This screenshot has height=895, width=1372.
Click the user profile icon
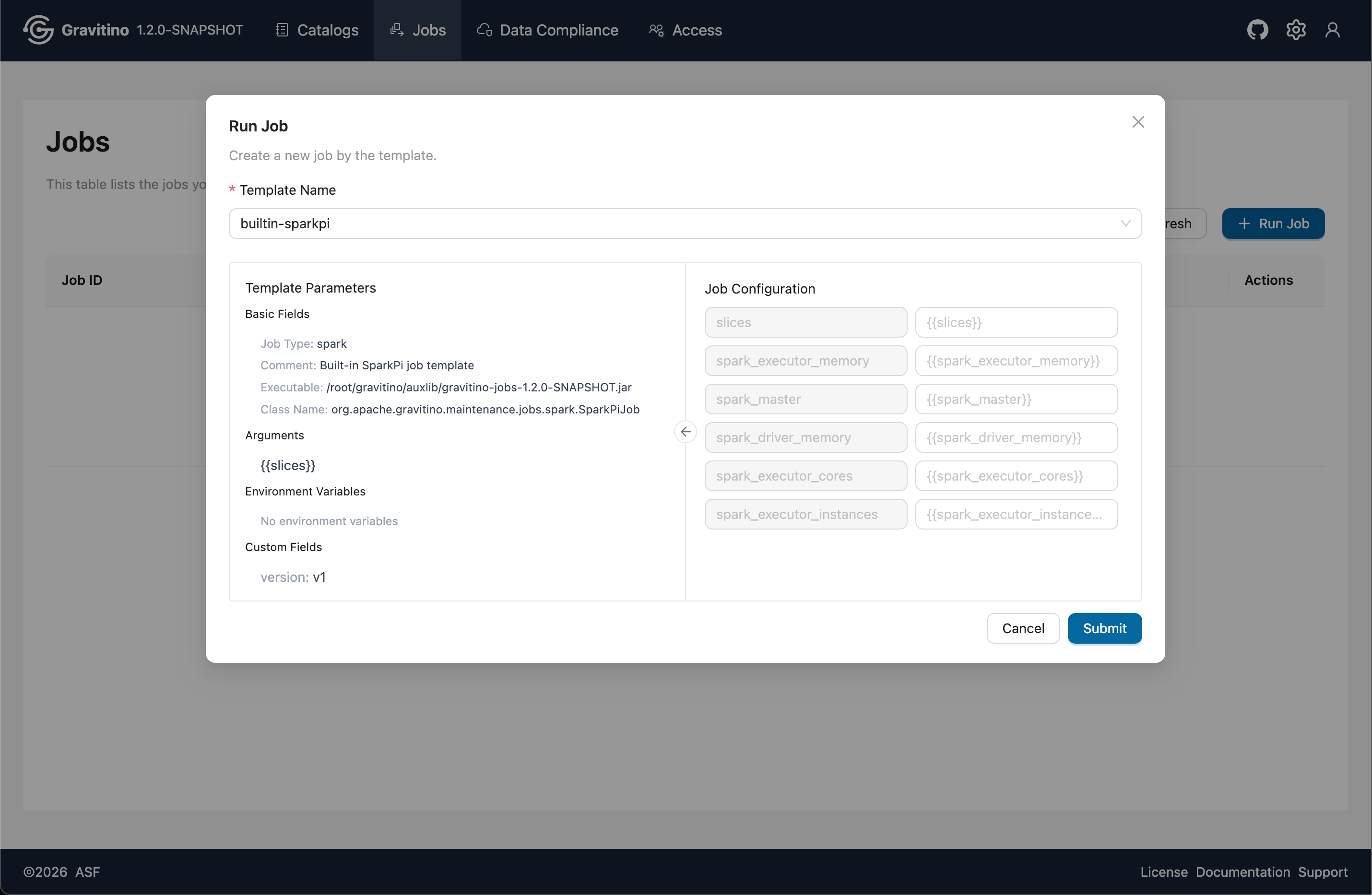[1332, 30]
